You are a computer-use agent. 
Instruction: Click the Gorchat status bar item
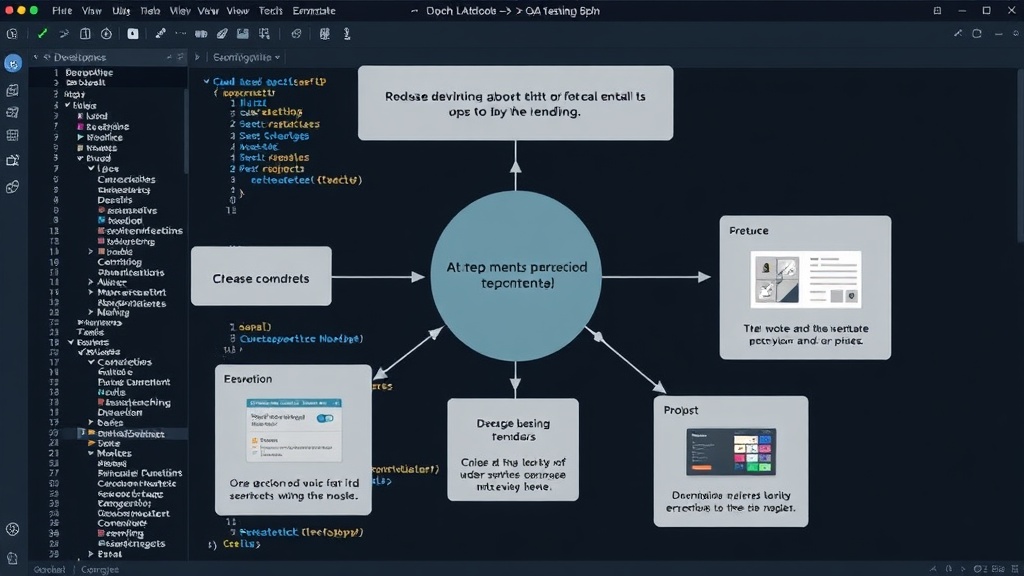(x=50, y=569)
